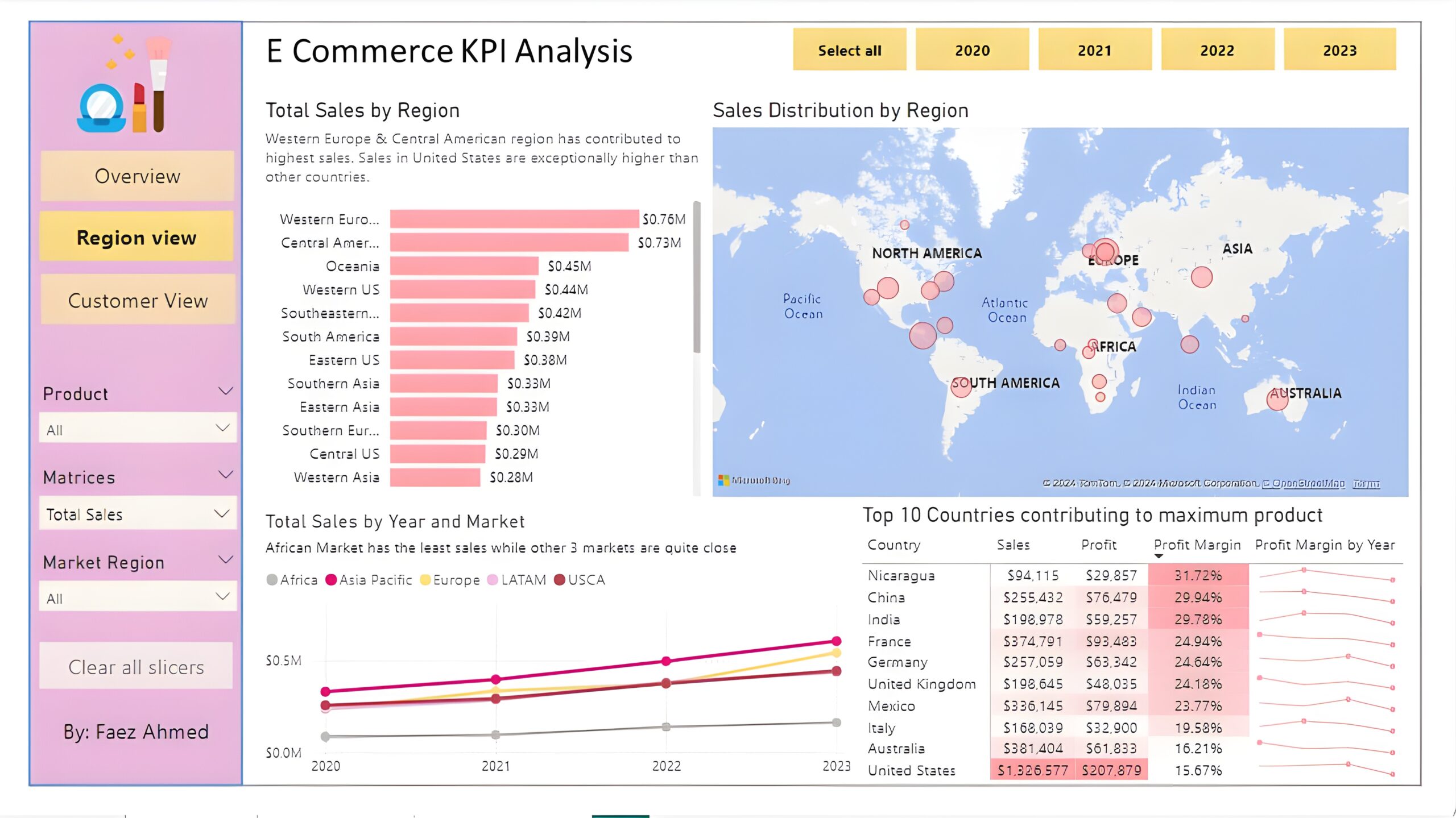Click the Asia Pacific pink legend marker
This screenshot has width=1456, height=818.
tap(331, 580)
